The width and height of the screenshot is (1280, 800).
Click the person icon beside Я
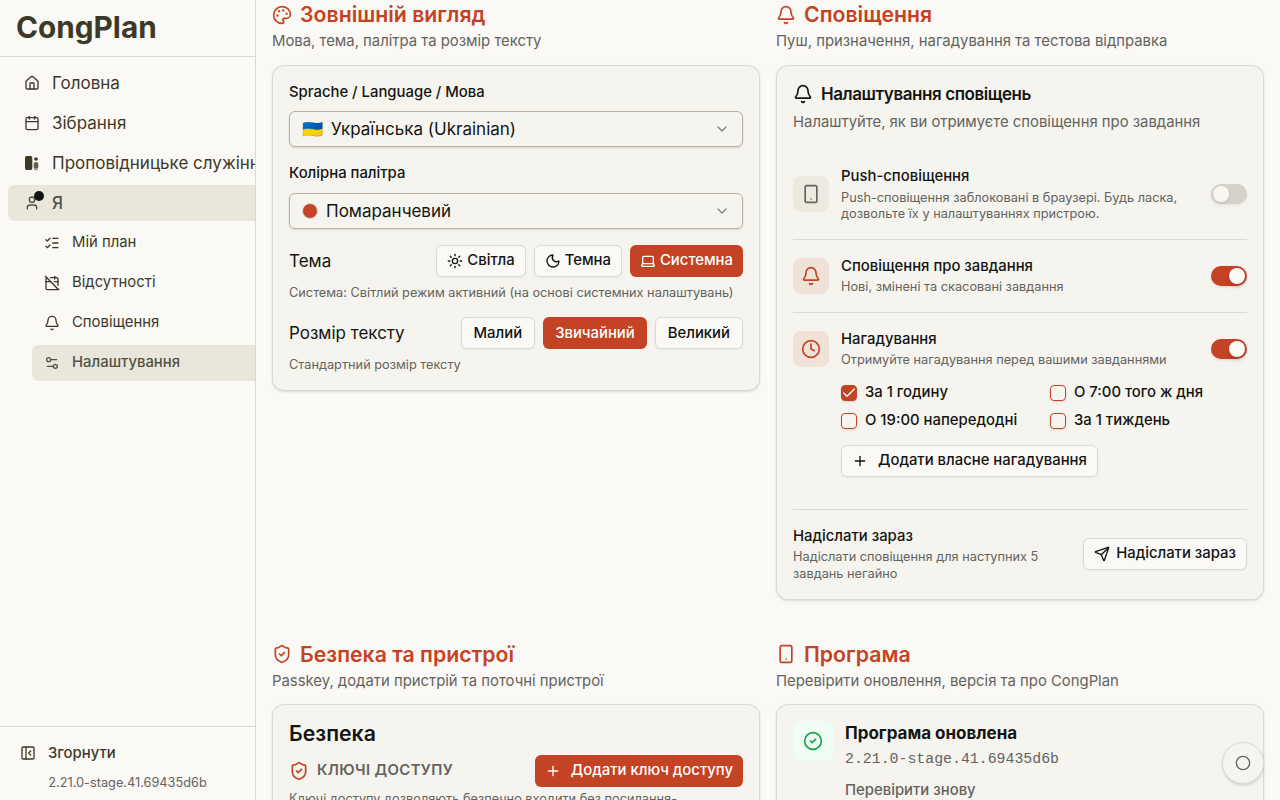point(33,203)
